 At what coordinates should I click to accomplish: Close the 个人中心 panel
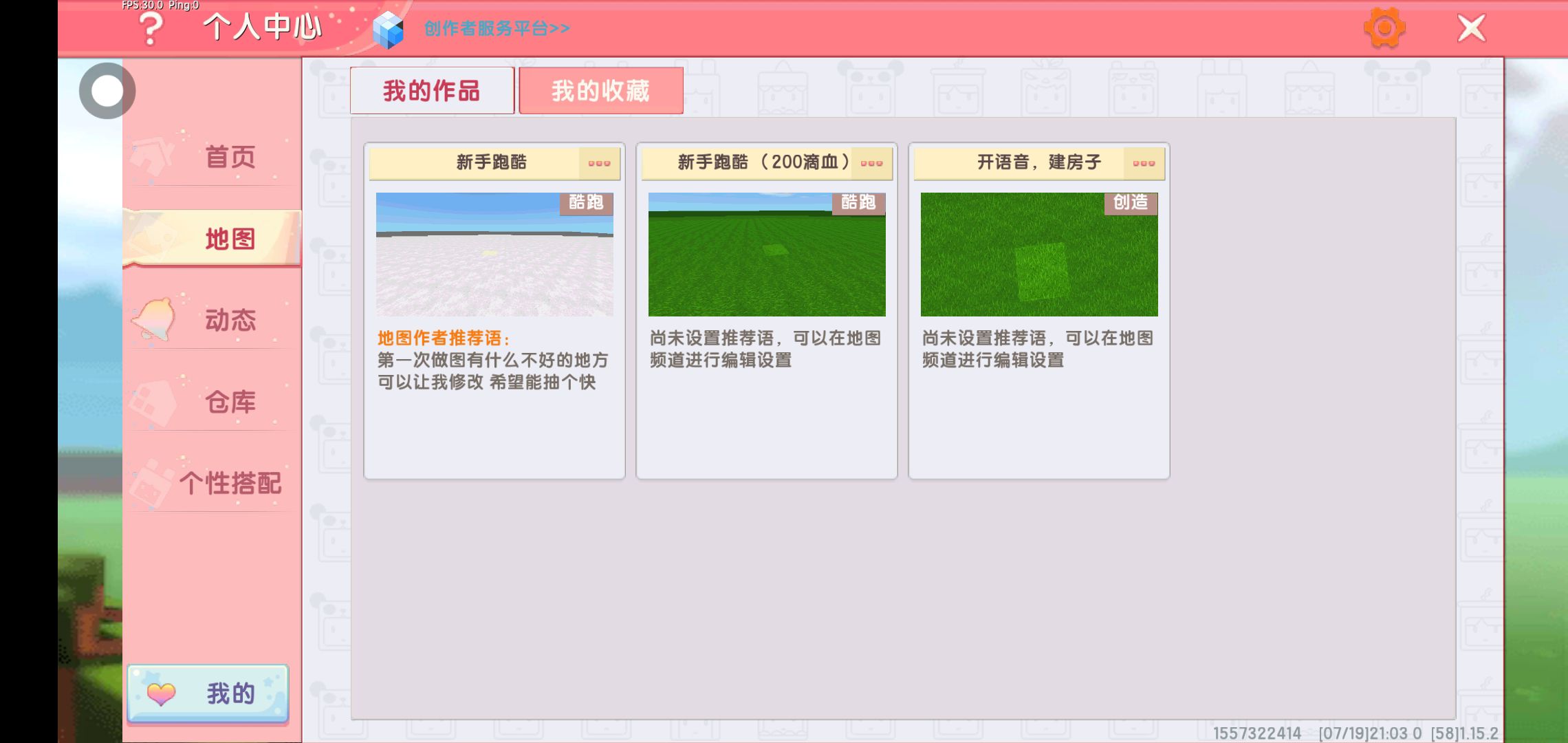1471,28
